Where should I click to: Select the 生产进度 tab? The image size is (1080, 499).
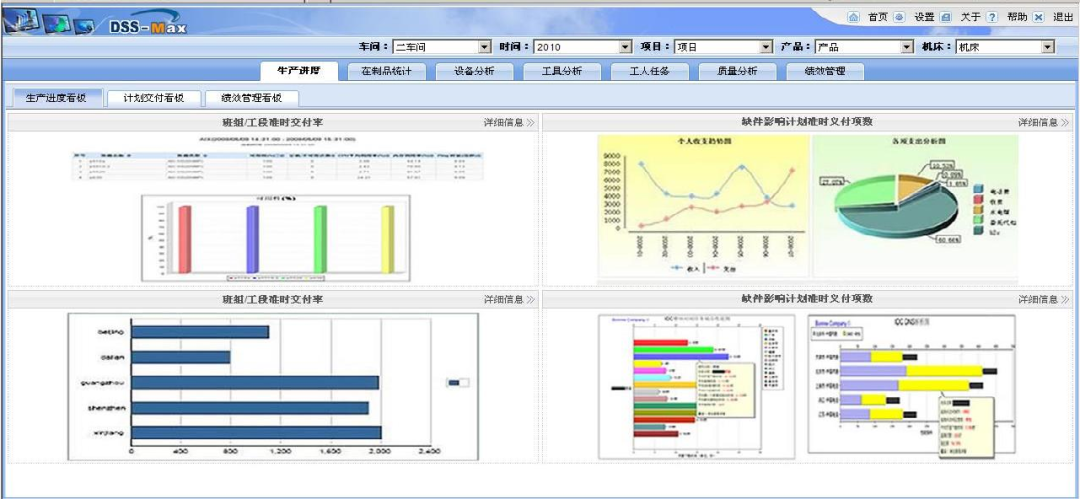pyautogui.click(x=299, y=71)
